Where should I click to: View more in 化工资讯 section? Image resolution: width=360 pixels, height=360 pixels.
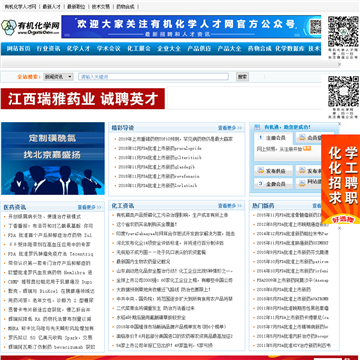point(230,206)
